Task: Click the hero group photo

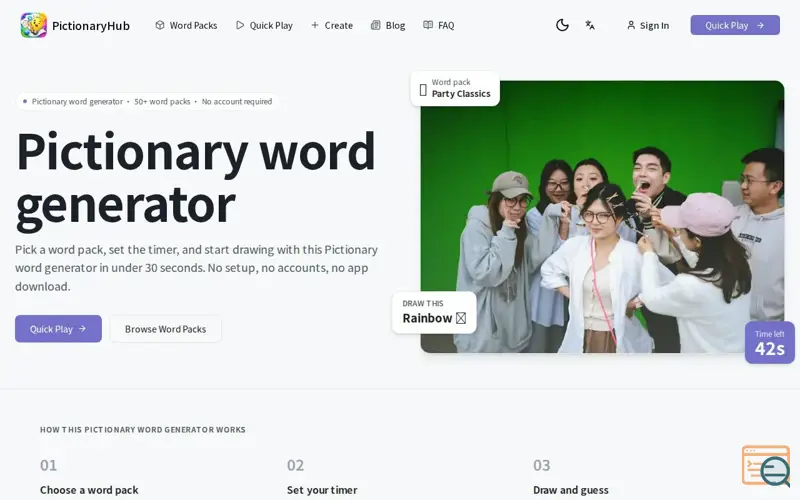Action: tap(602, 217)
